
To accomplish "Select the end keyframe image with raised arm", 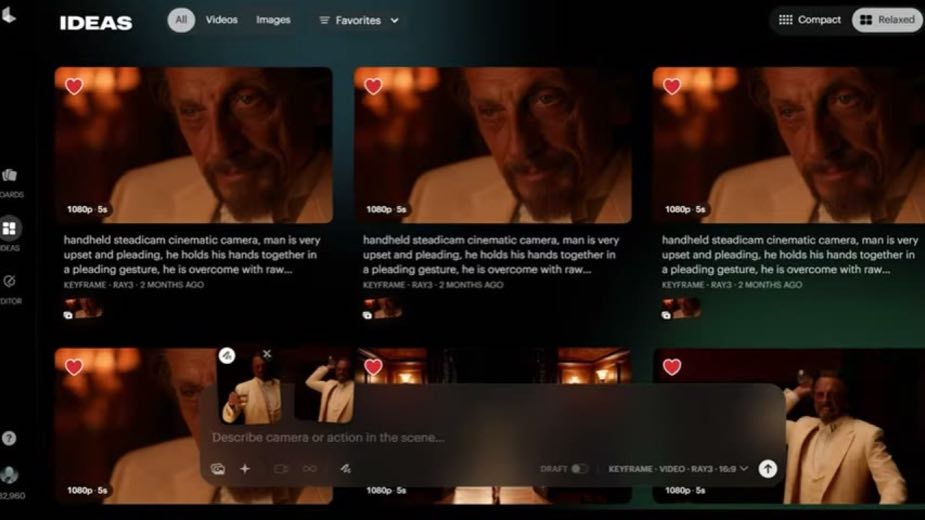I will coord(324,385).
